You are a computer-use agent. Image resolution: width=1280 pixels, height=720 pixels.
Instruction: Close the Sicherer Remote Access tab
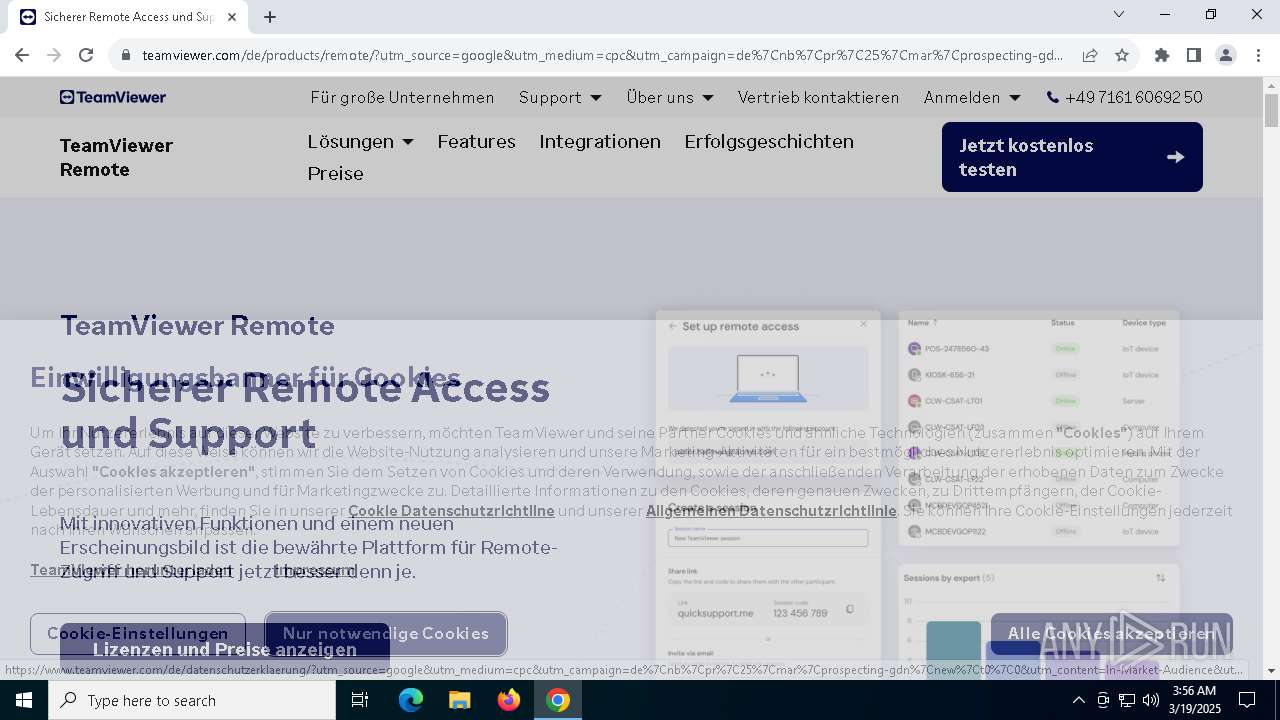(x=232, y=17)
